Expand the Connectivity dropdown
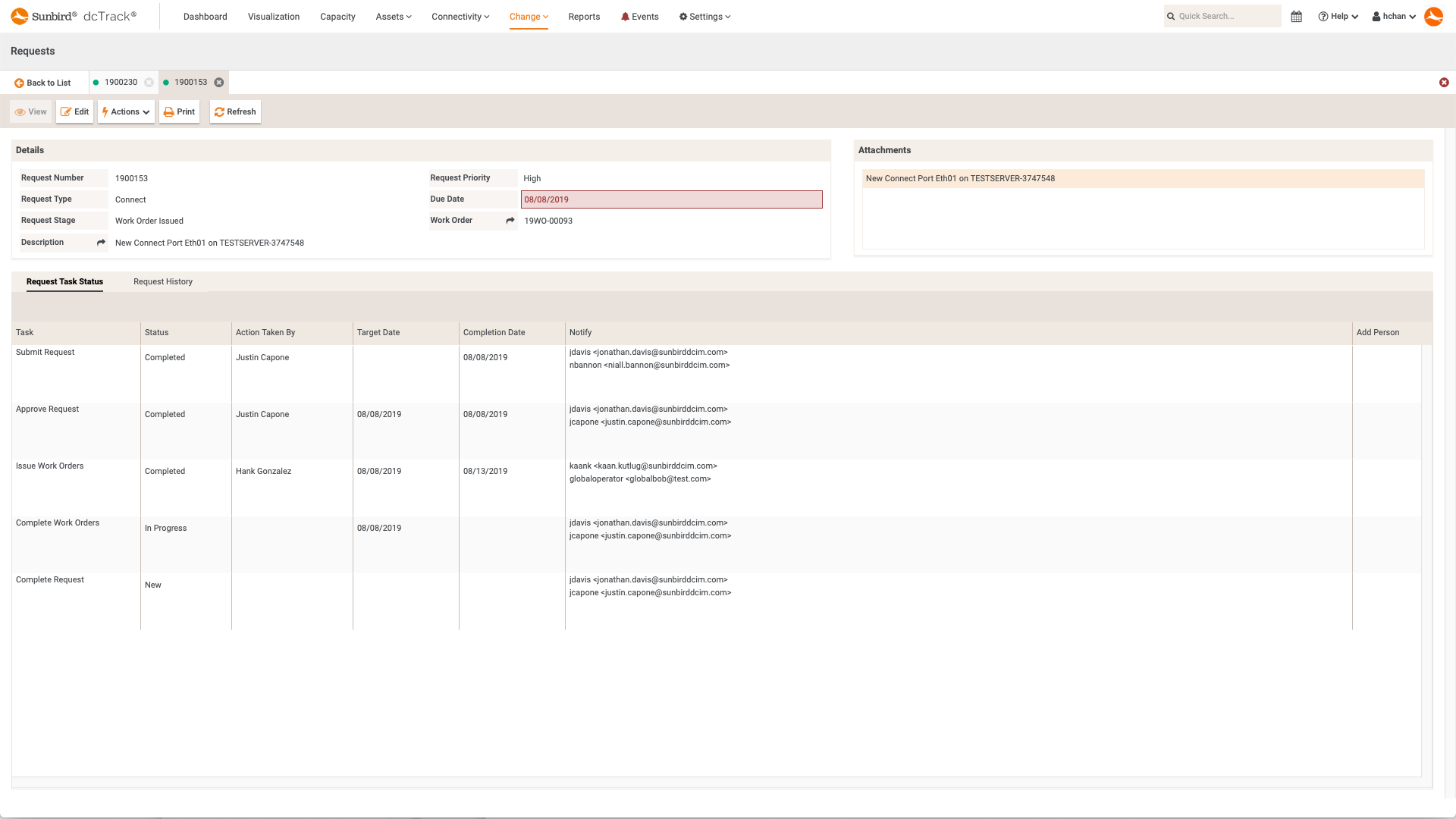Screen dimensions: 1456x819 460,16
